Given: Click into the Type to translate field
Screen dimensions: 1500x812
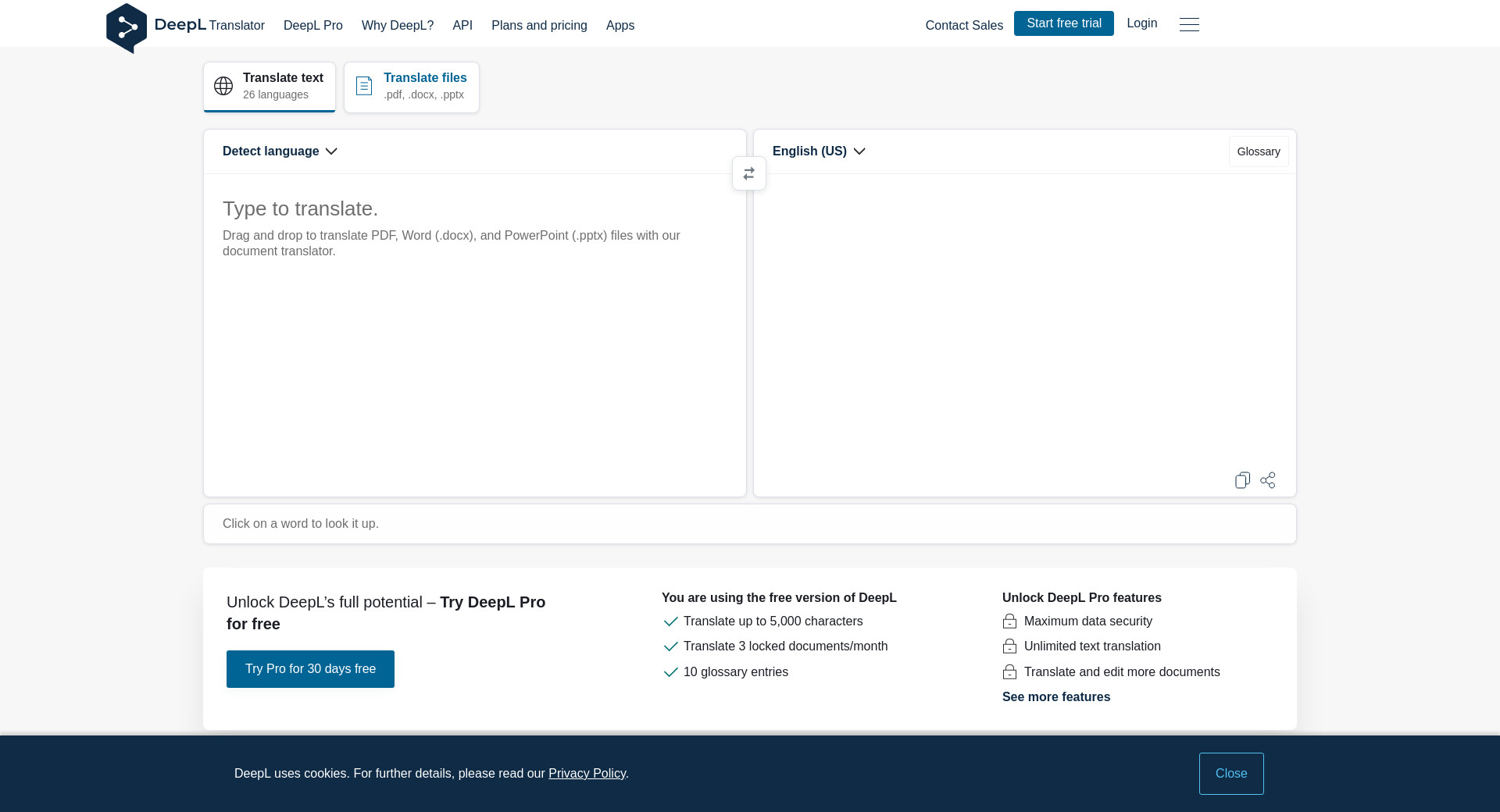Looking at the screenshot, I should [x=474, y=336].
